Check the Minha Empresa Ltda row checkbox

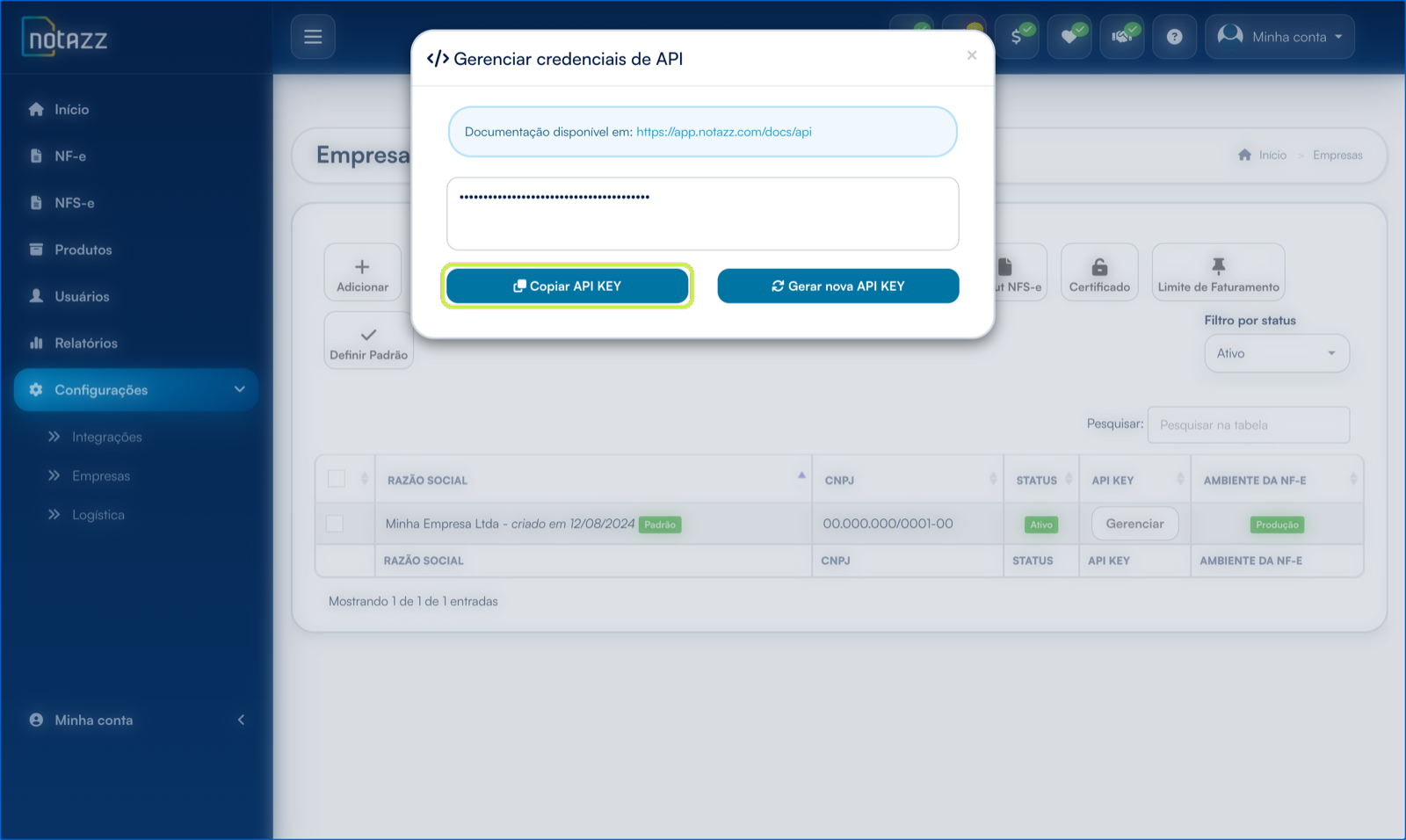coord(334,524)
